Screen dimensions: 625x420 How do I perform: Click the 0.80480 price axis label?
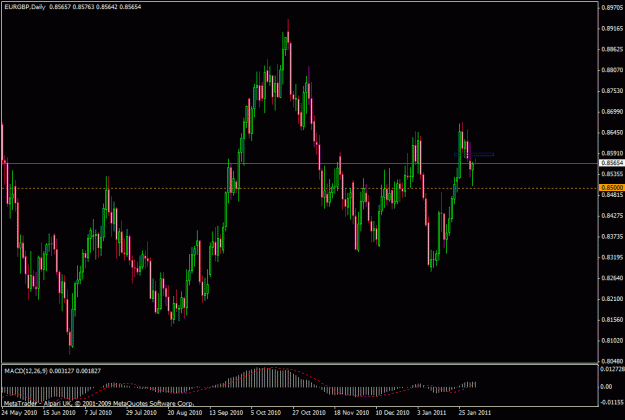[x=612, y=361]
